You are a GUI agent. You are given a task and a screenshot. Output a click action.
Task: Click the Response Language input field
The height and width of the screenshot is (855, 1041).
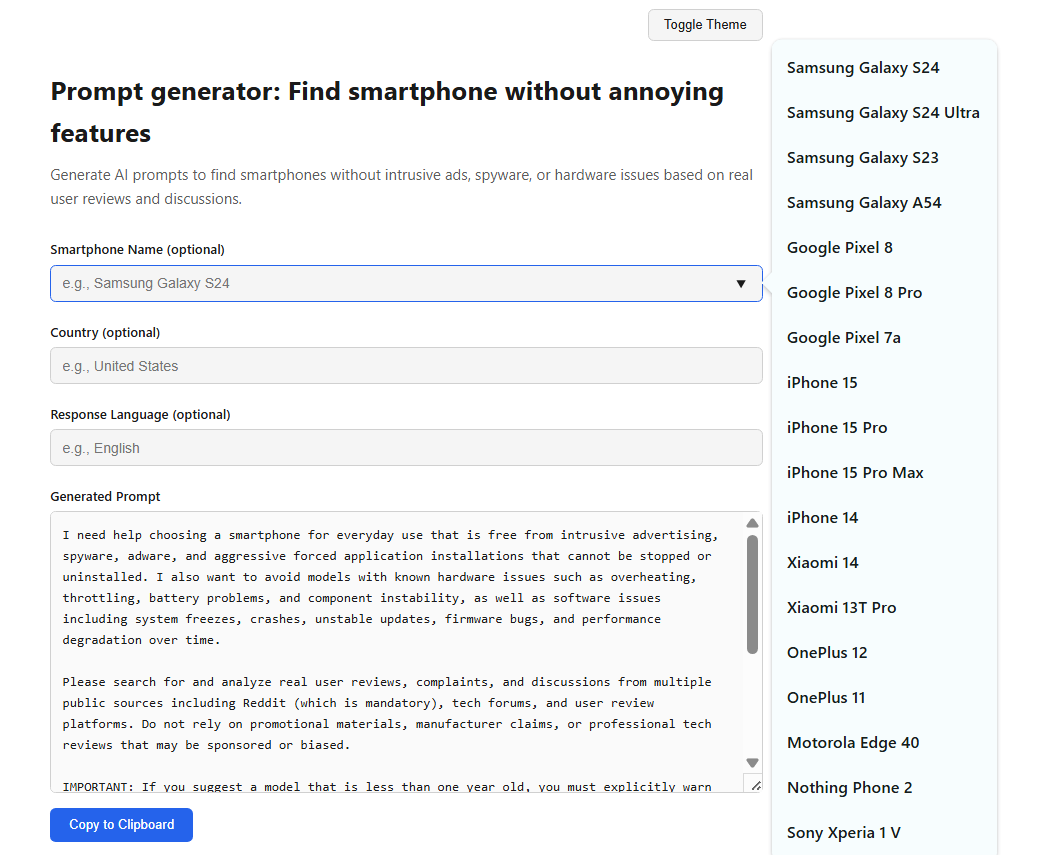(406, 448)
